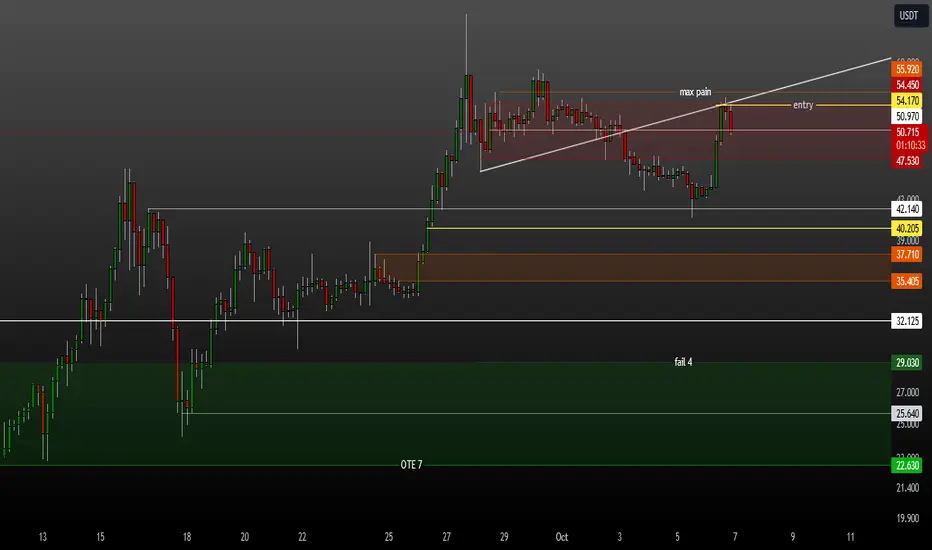Click the 40.205 yellow price label
The image size is (932, 550).
tap(907, 228)
